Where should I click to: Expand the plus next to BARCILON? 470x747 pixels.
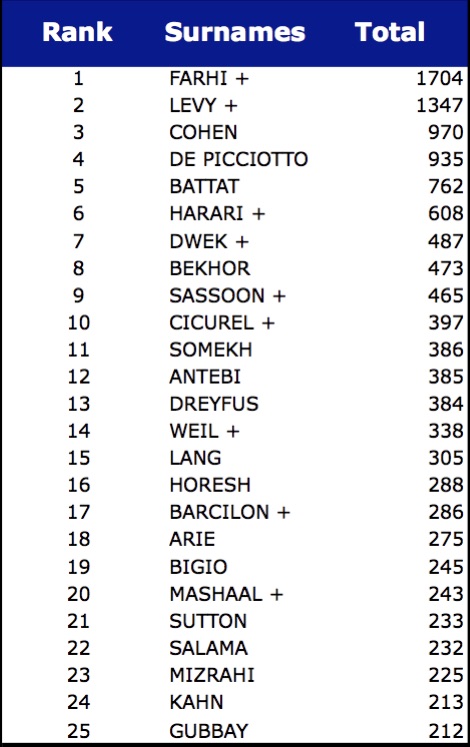(x=283, y=513)
